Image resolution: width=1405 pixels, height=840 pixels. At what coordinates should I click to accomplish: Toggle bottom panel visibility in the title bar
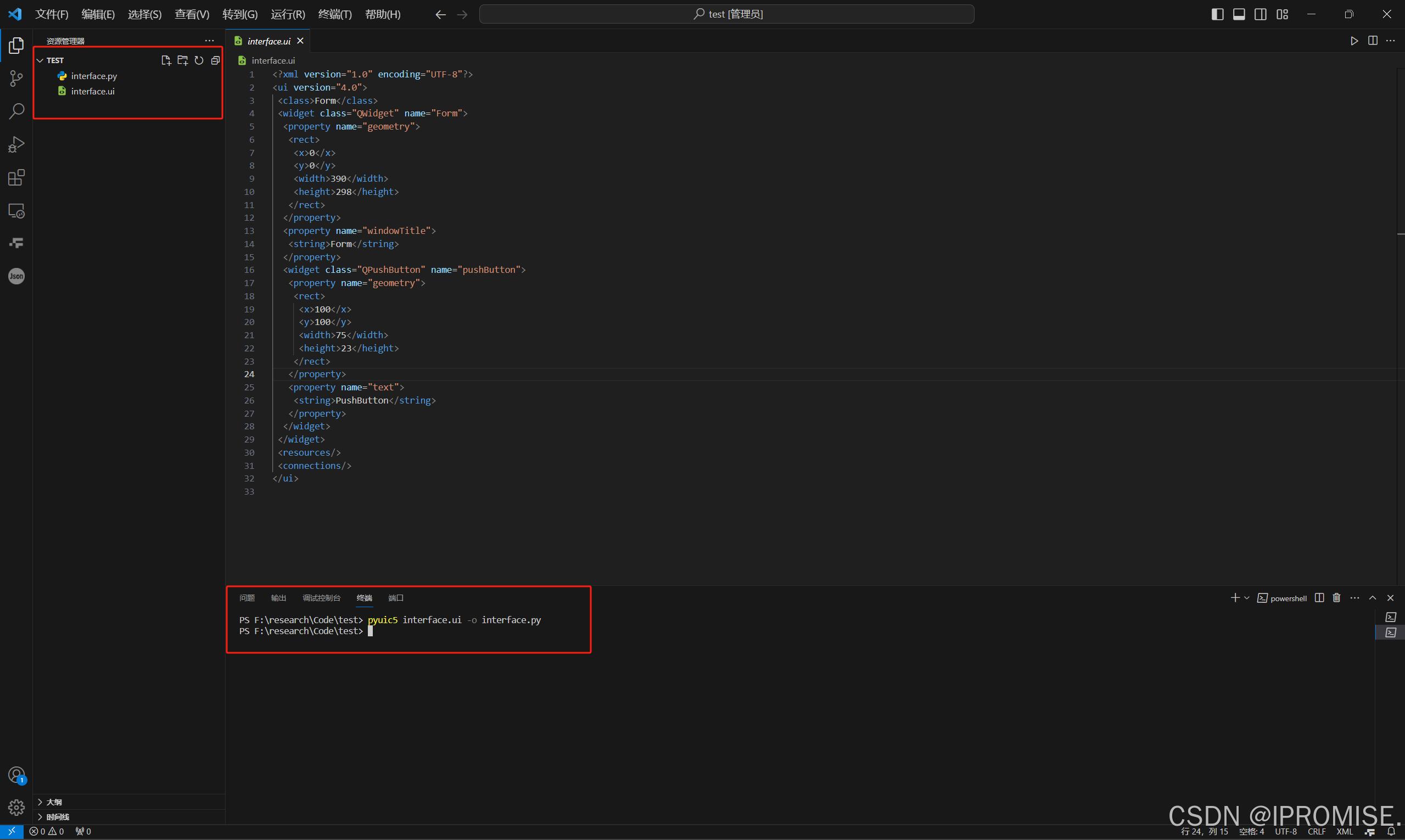pos(1239,14)
